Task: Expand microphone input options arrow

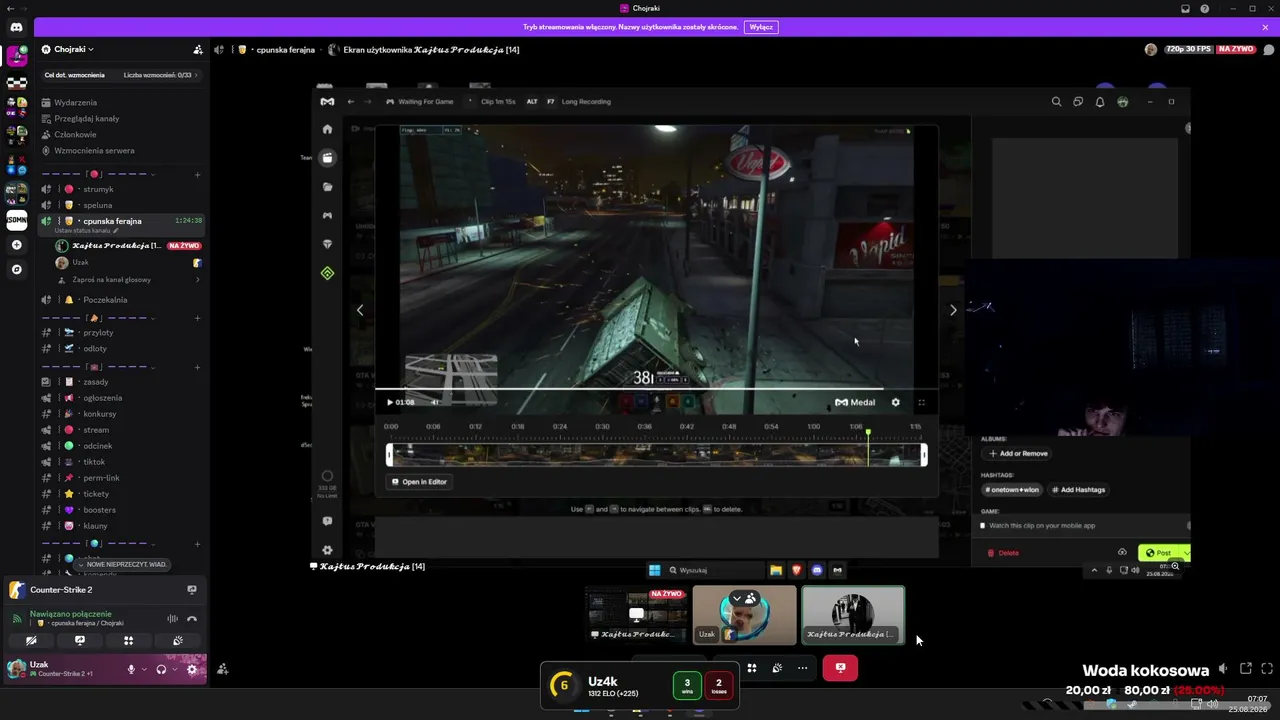Action: click(x=144, y=669)
